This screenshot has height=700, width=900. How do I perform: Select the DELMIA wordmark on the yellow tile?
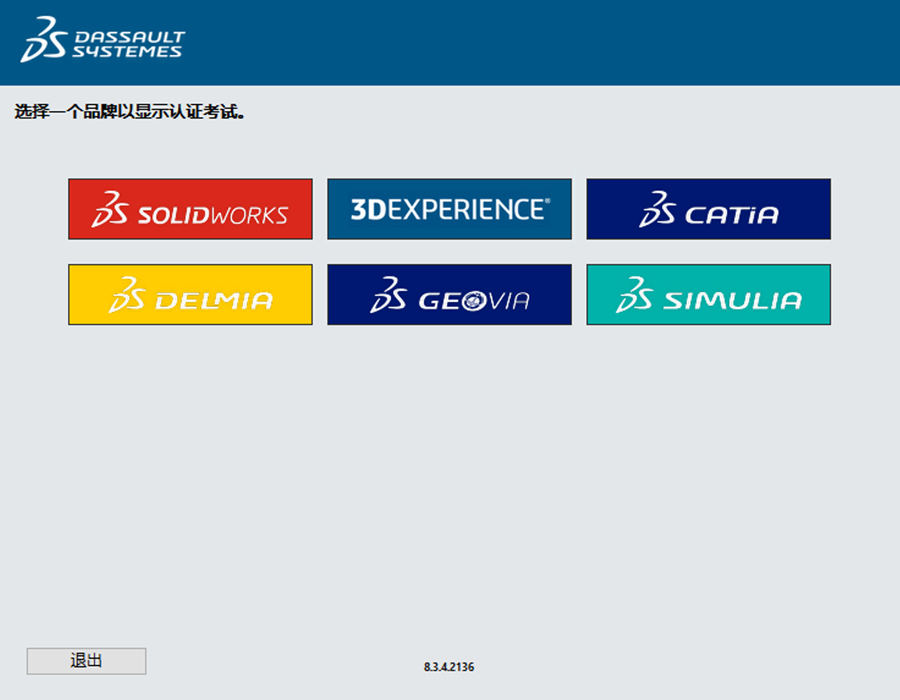pos(213,300)
